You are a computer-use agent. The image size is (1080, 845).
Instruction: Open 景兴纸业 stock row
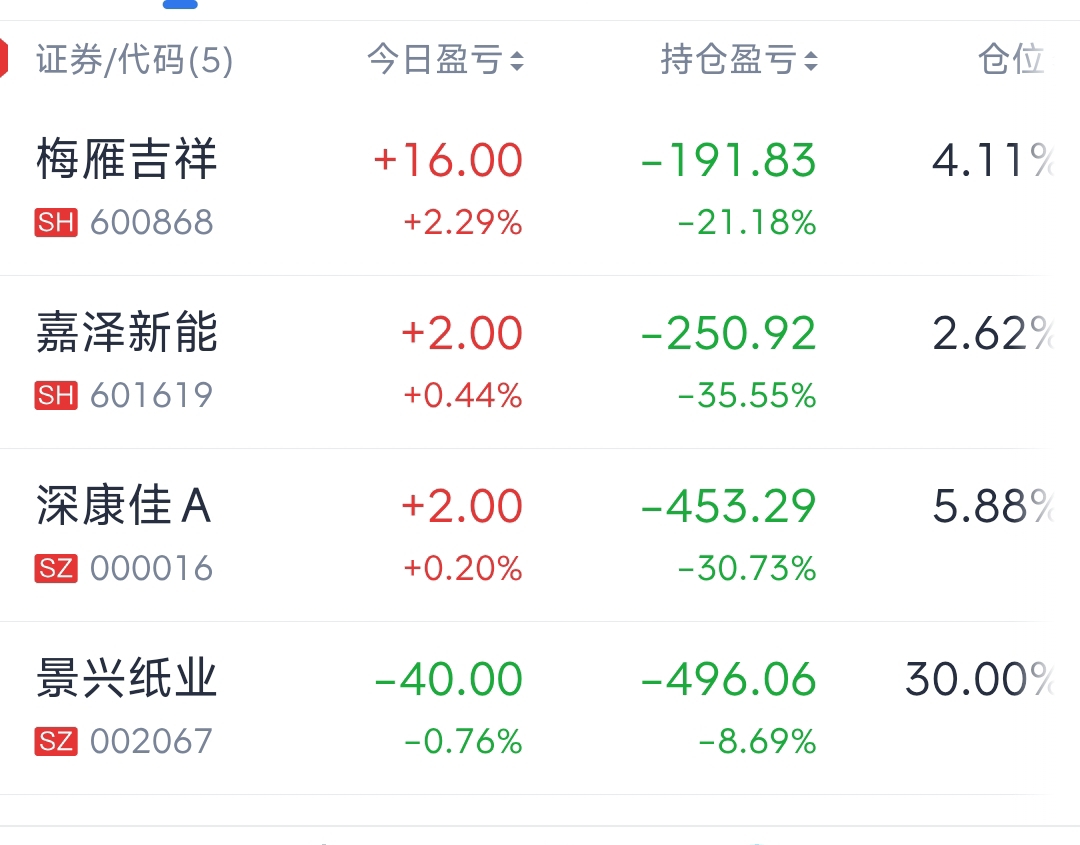126,679
